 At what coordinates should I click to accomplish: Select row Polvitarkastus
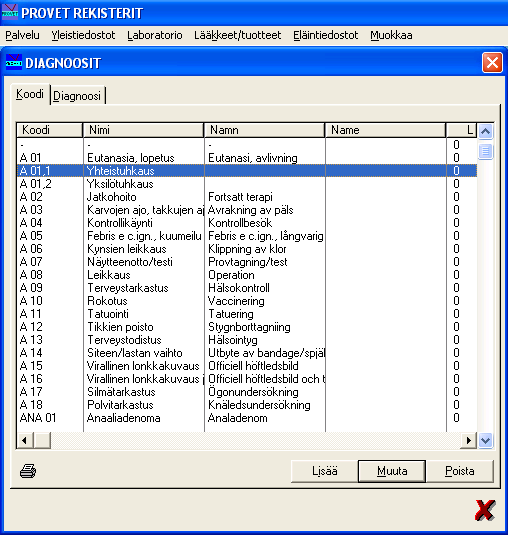click(247, 405)
